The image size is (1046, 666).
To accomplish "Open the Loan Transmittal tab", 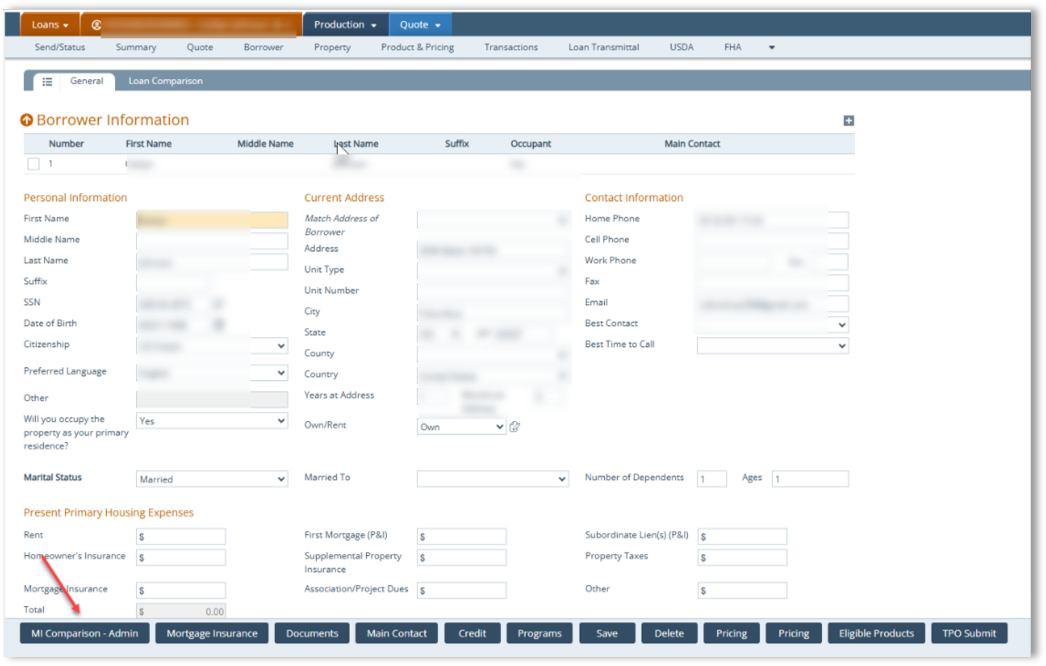I will click(604, 47).
